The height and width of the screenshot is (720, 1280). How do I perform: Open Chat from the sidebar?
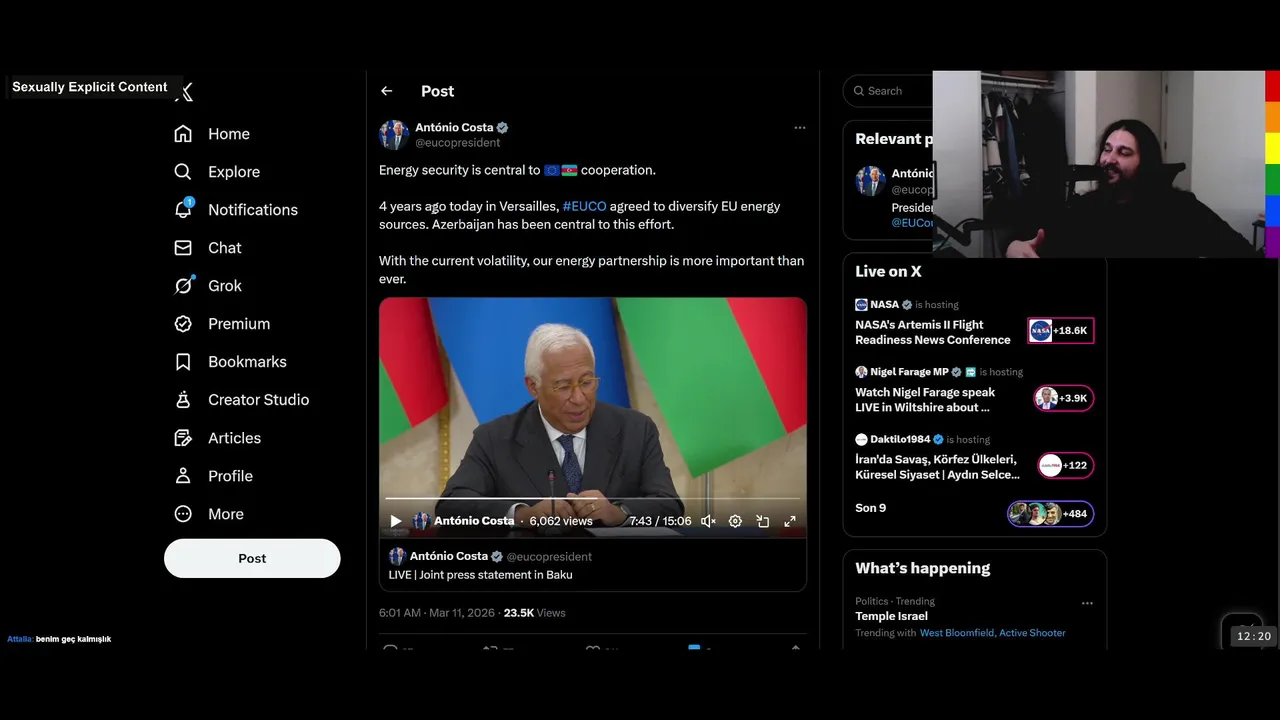tap(208, 248)
